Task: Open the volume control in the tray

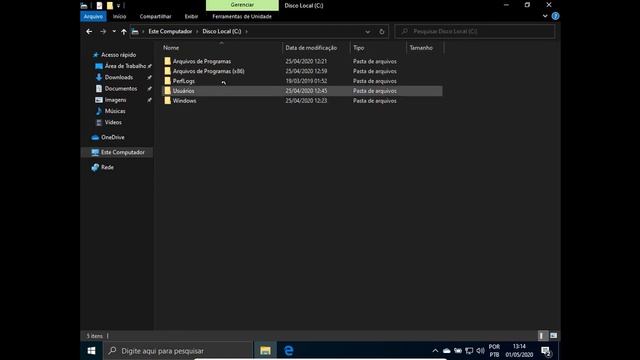Action: click(x=480, y=351)
